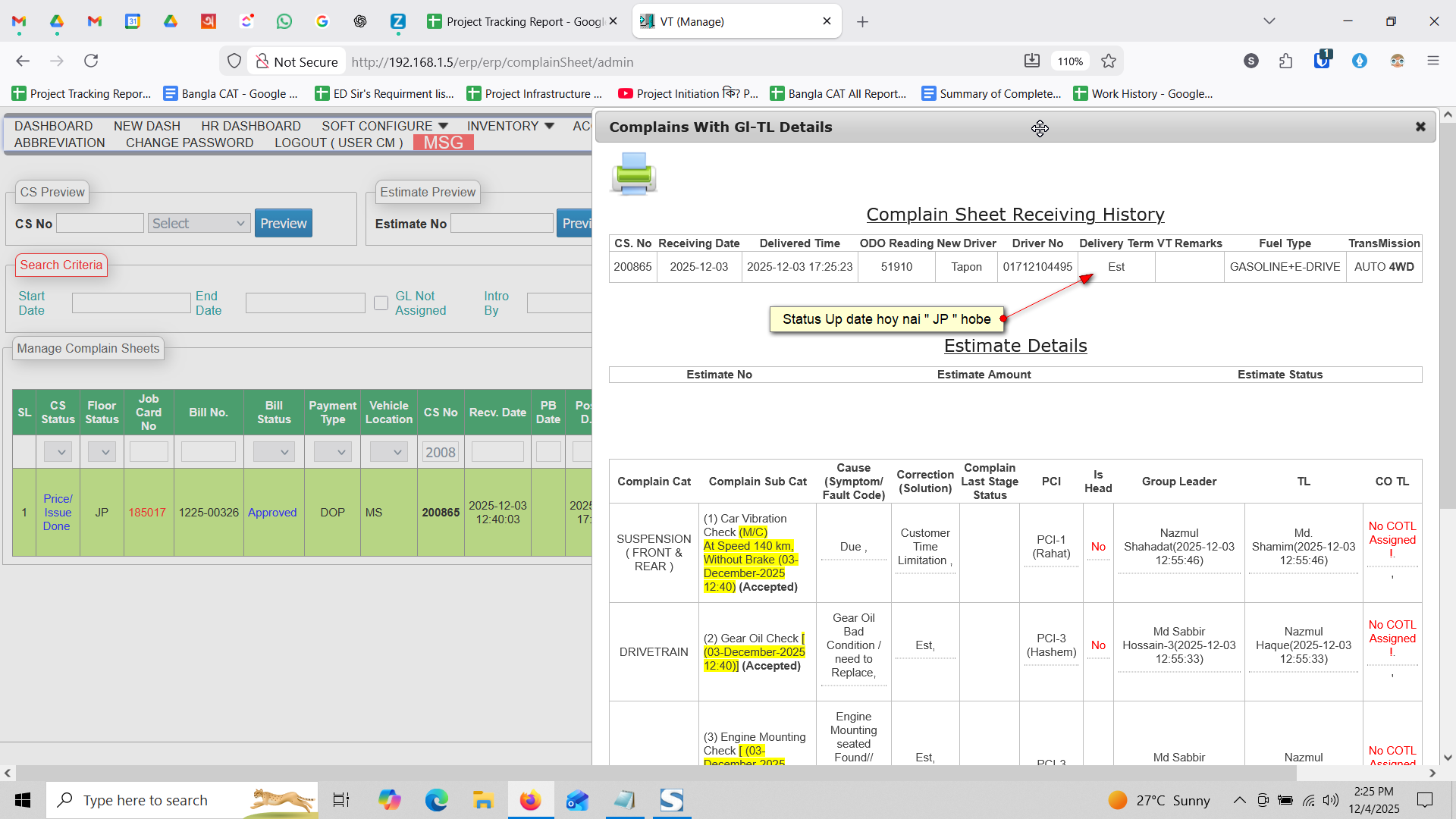Click the blue Preview button for CS
The image size is (1456, 819).
pyautogui.click(x=283, y=223)
